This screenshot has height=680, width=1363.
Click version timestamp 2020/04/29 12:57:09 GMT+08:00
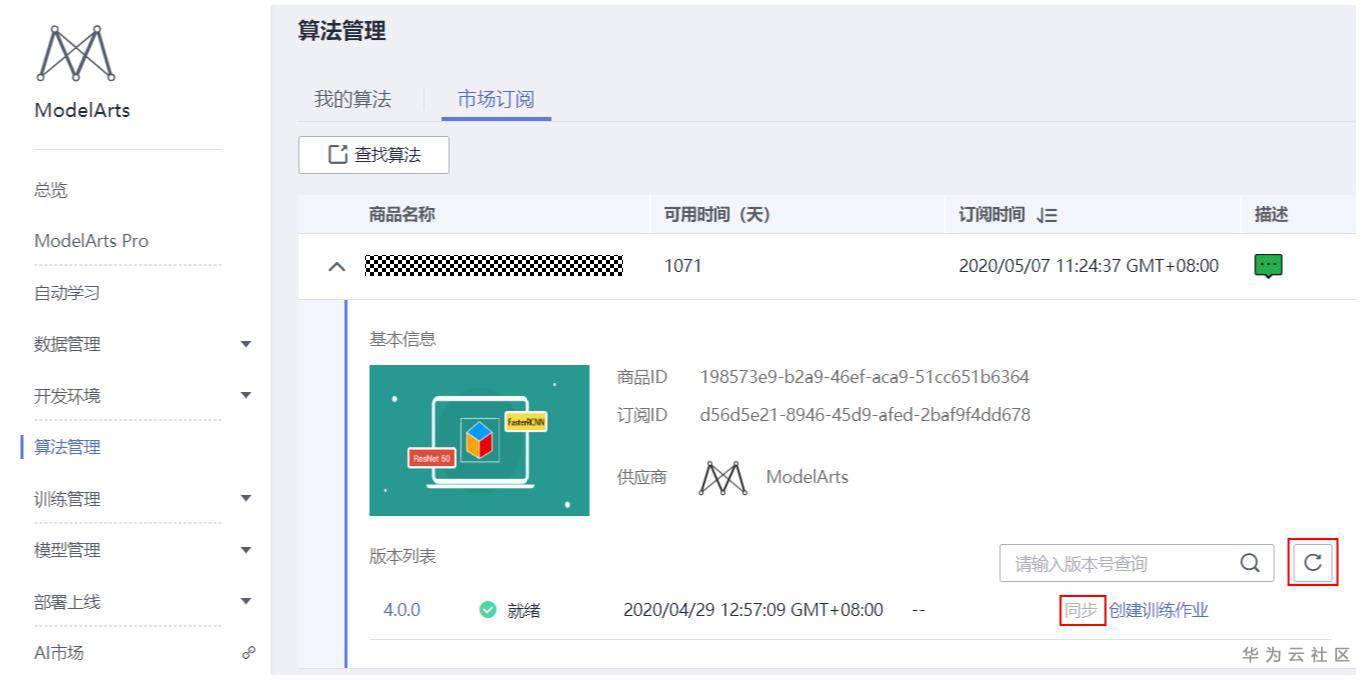[x=753, y=610]
